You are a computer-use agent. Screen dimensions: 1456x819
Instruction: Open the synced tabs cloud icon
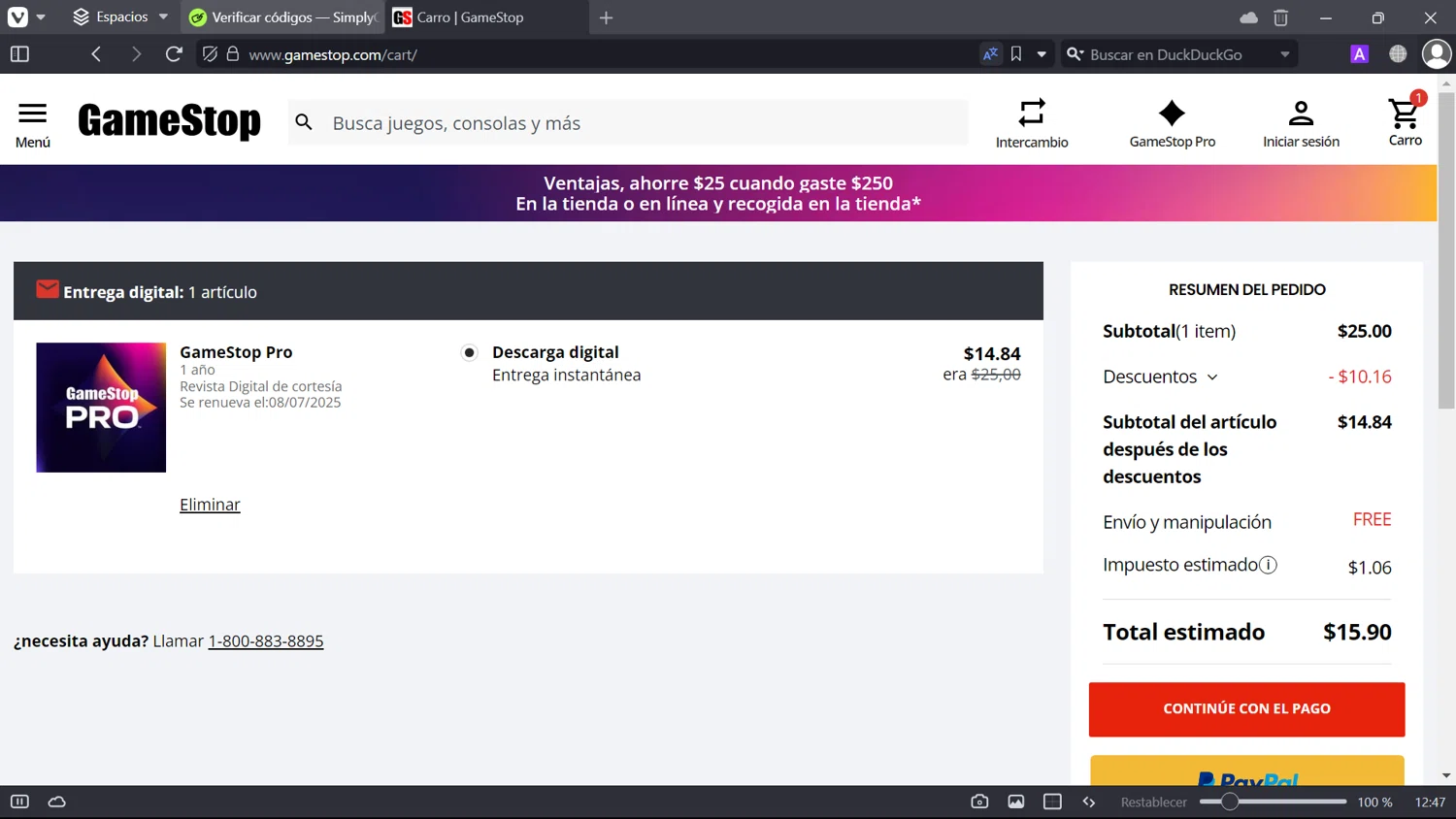click(x=1248, y=17)
